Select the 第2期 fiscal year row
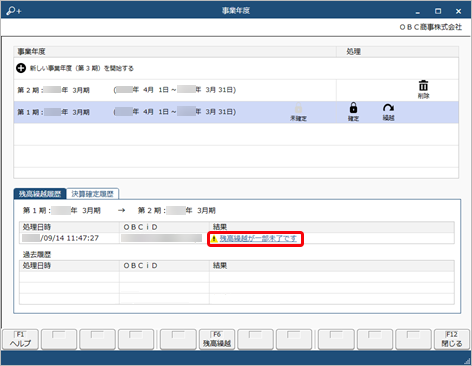Screen dimensions: 472x366 click(x=236, y=90)
